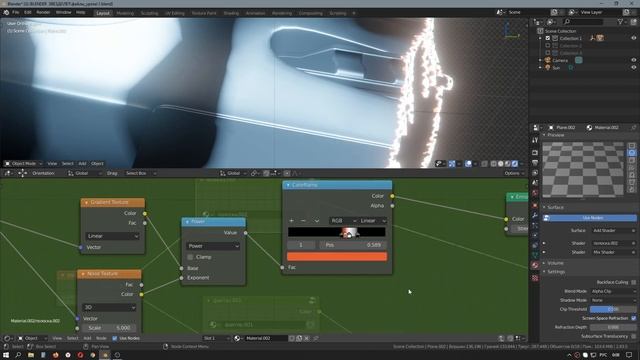
Task: Adjust Clip Threshold slider
Action: pyautogui.click(x=613, y=309)
